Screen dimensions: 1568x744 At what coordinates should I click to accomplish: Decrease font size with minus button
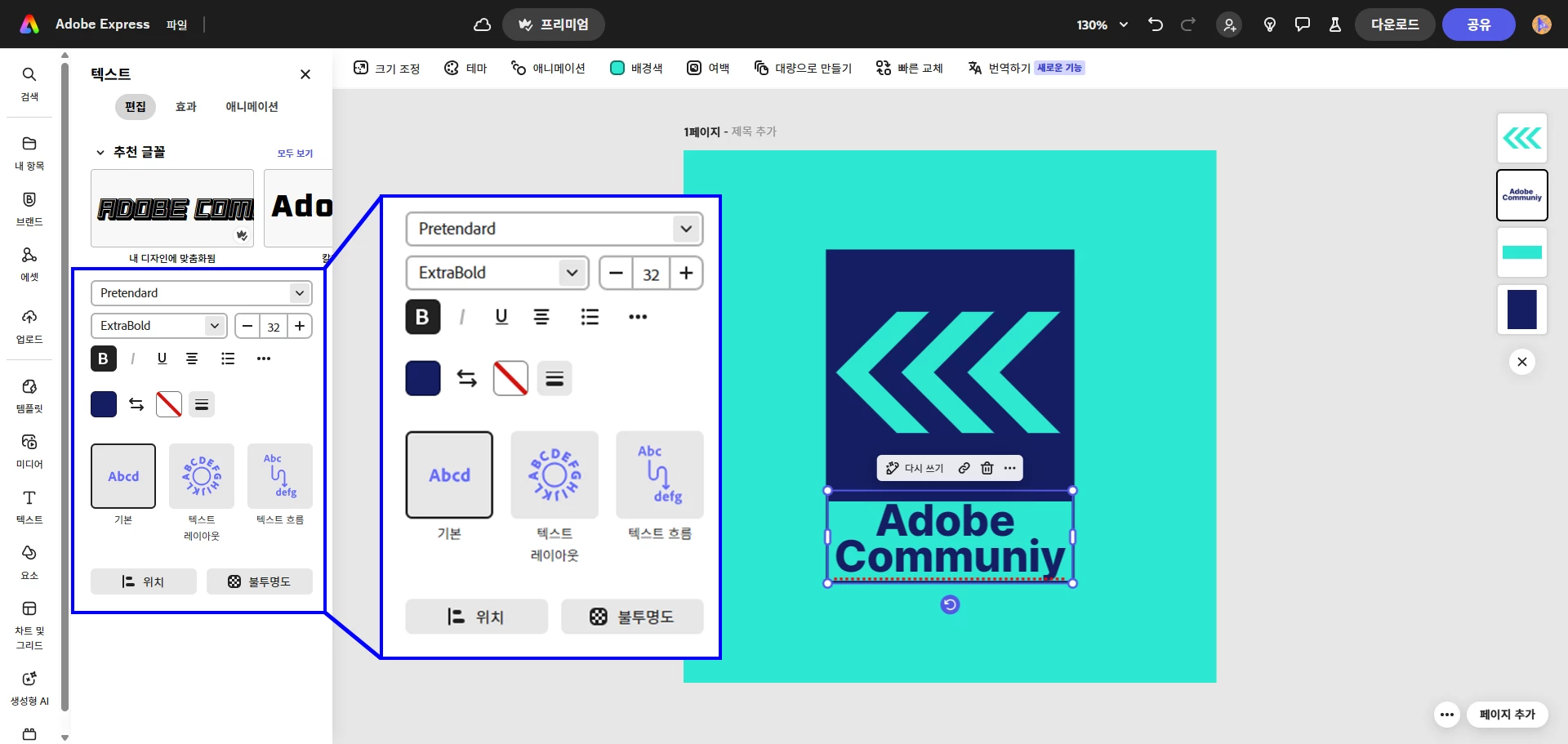click(247, 326)
